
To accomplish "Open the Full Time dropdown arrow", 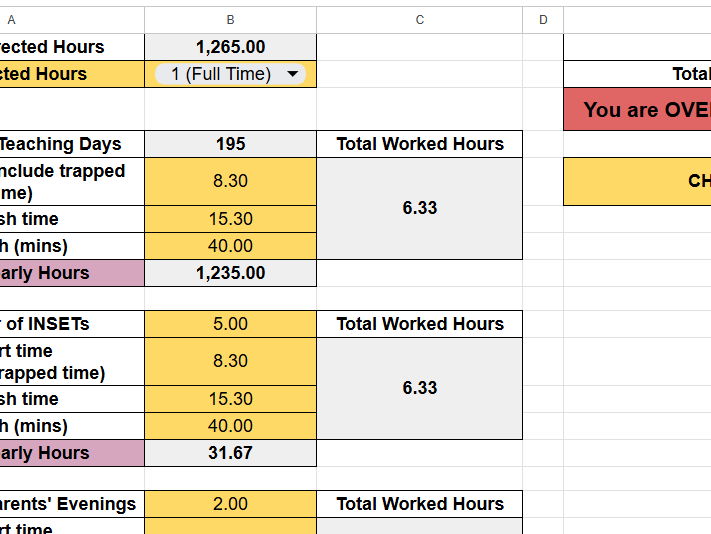I will click(293, 74).
